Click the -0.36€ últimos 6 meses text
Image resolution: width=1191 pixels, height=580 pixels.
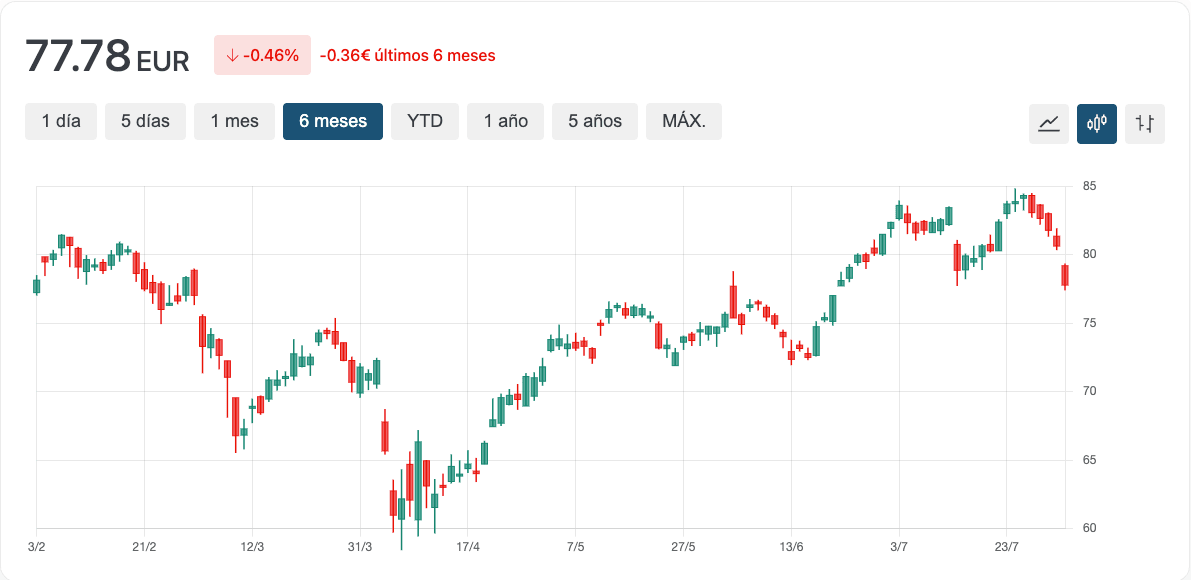(x=408, y=56)
